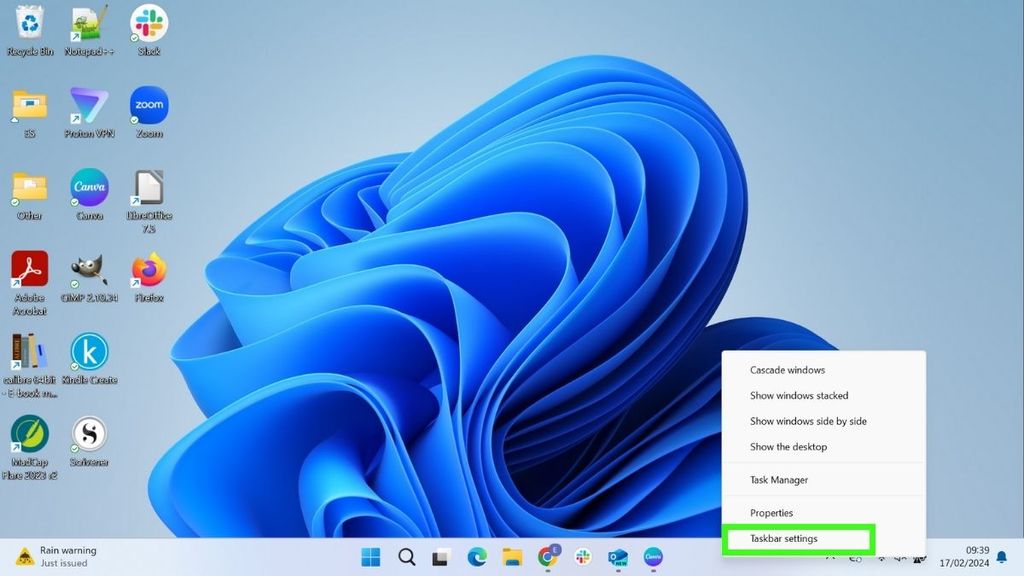This screenshot has width=1024, height=576.
Task: Open the notifications bell in system tray
Action: pos(1001,557)
